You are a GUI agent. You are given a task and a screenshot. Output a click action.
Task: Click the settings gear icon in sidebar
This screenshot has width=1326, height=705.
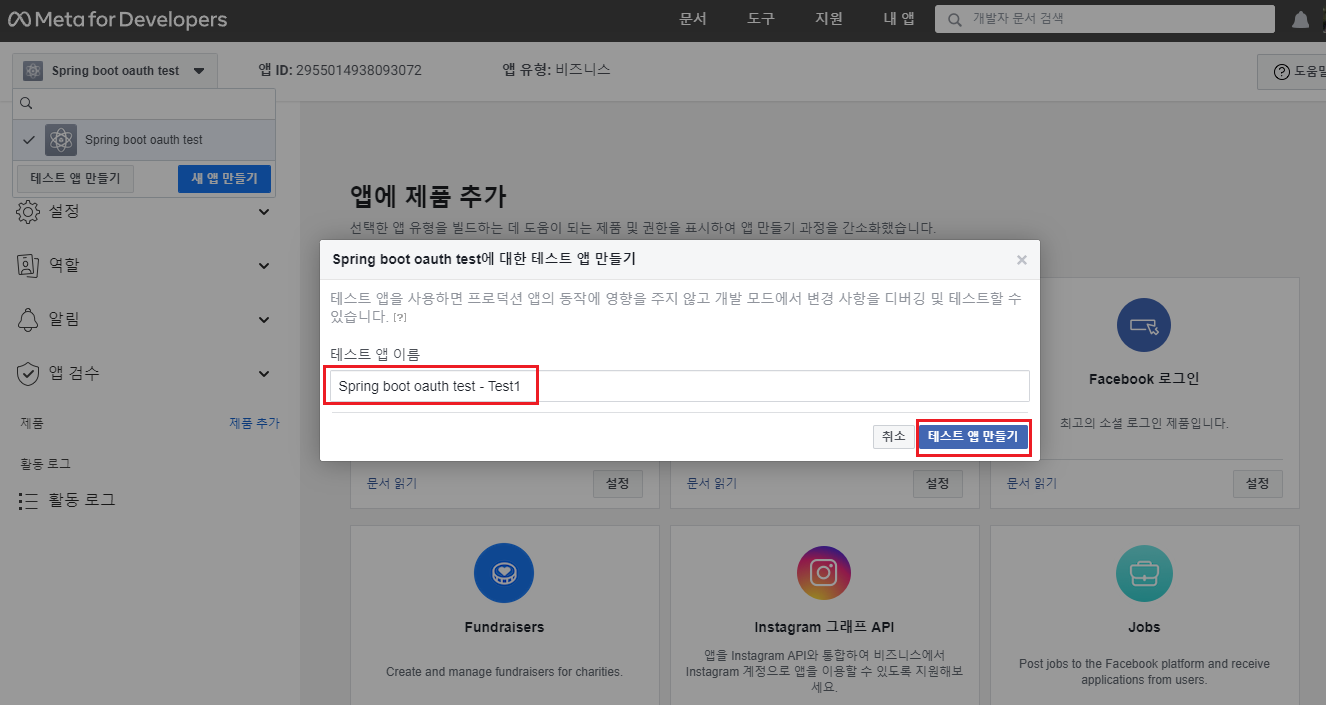(x=28, y=211)
